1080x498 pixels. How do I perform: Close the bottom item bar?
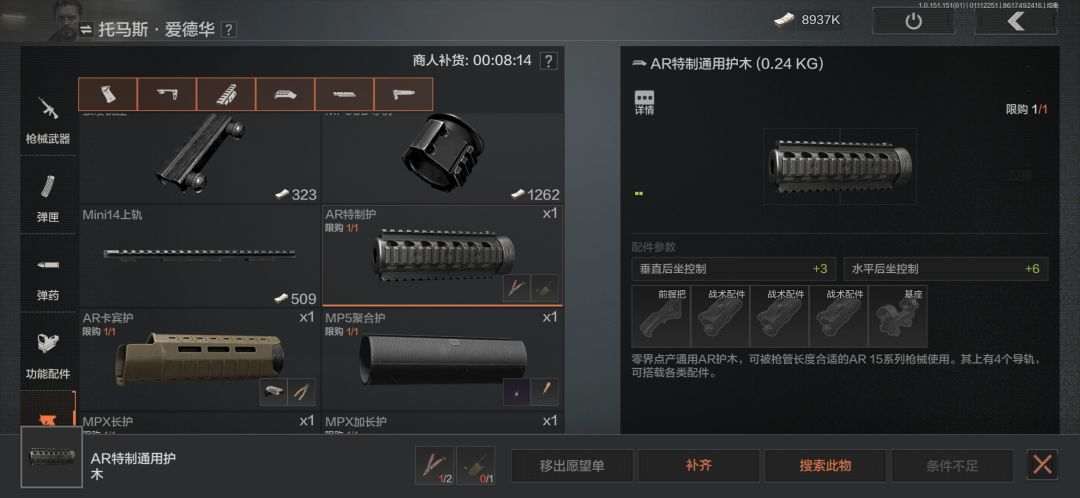(1042, 465)
